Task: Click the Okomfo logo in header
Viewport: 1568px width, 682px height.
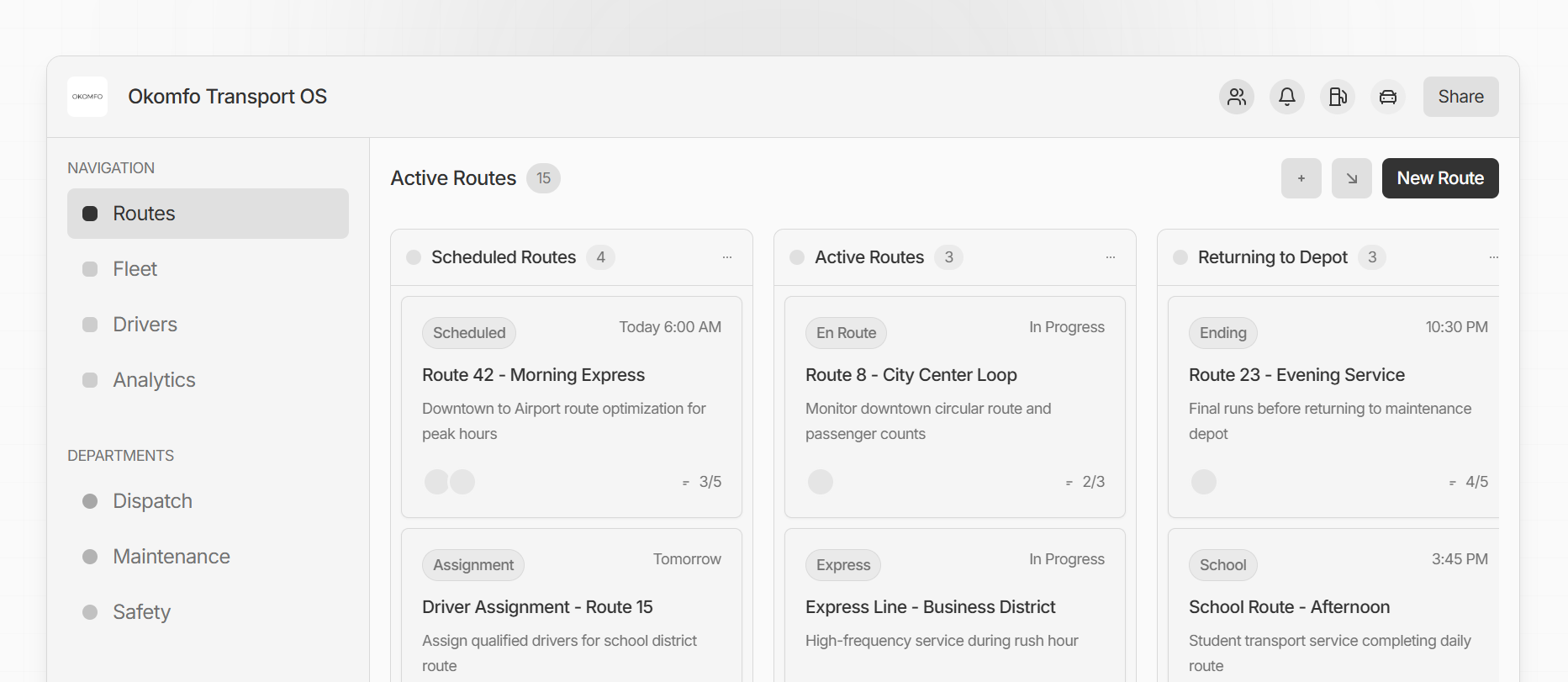Action: tap(87, 97)
